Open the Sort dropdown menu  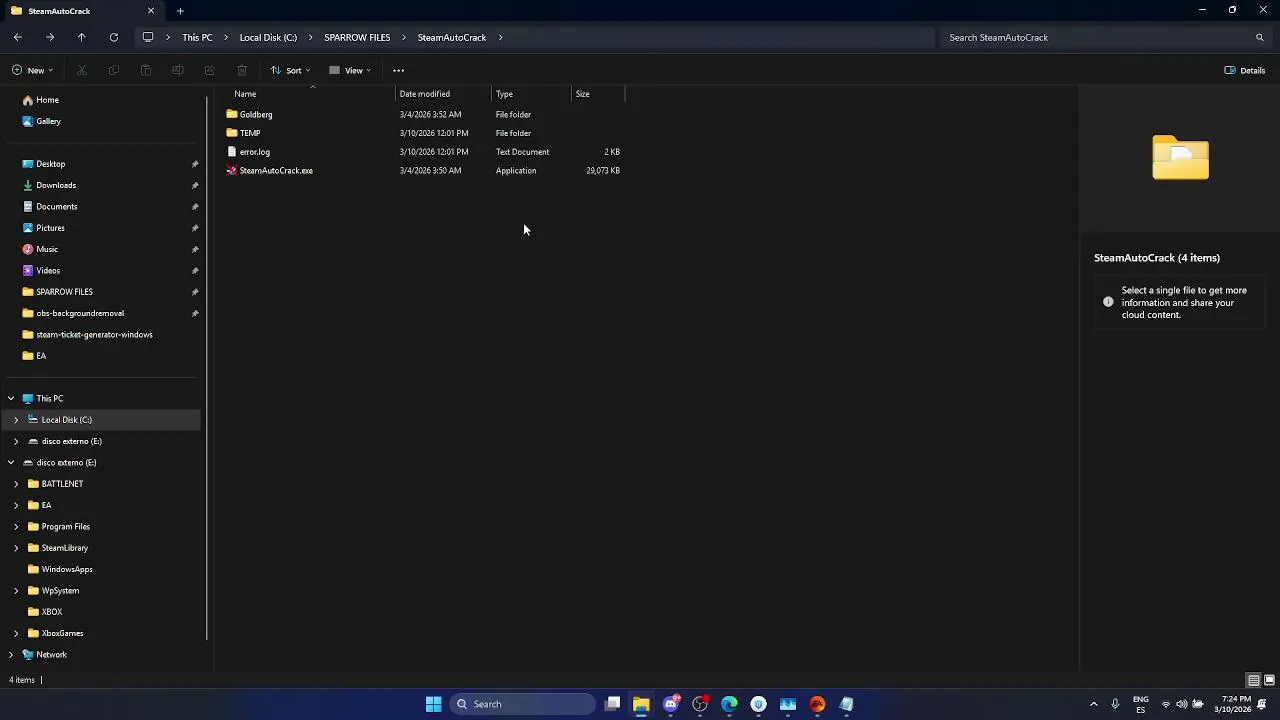291,70
